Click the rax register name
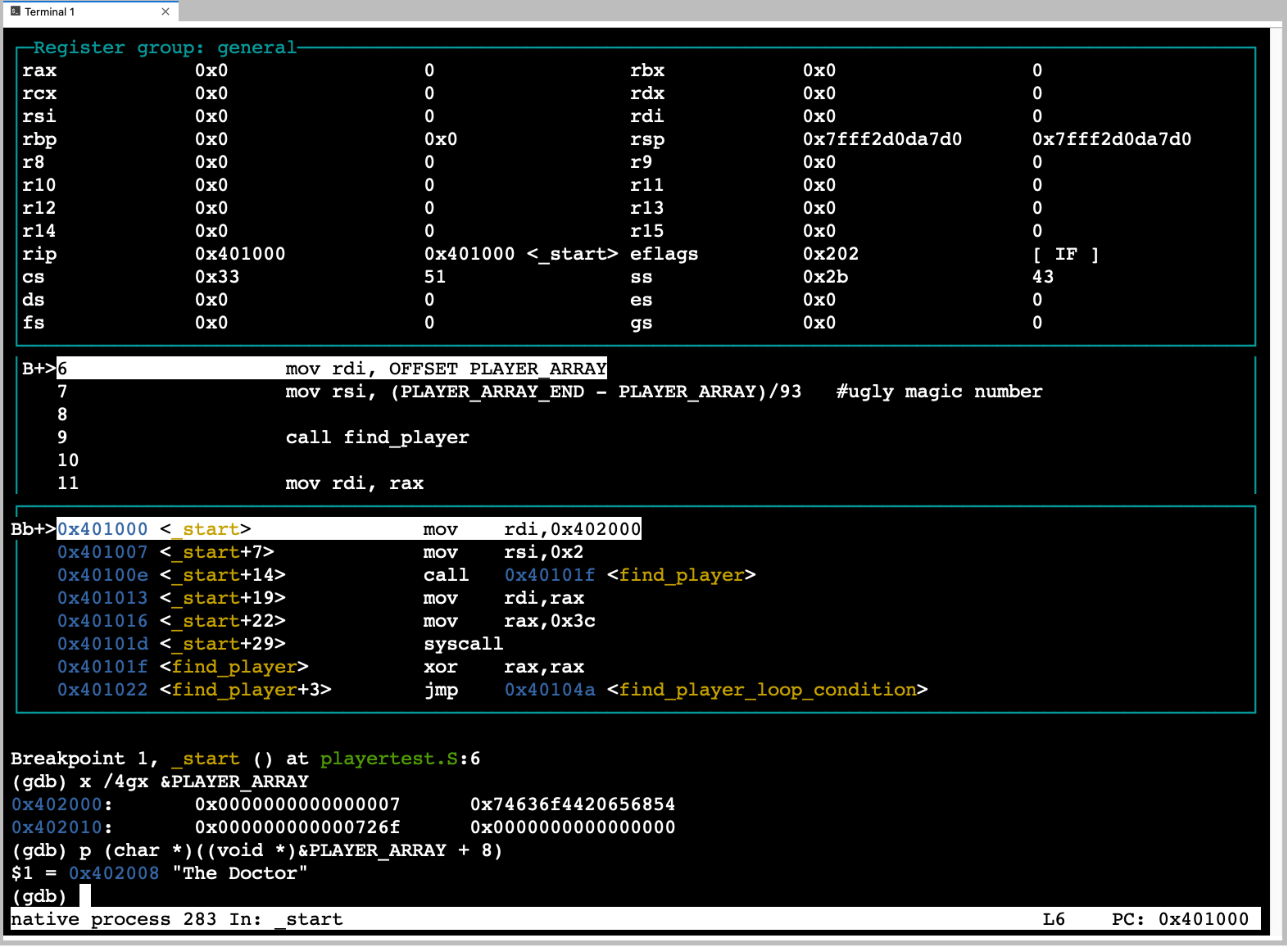 point(40,70)
